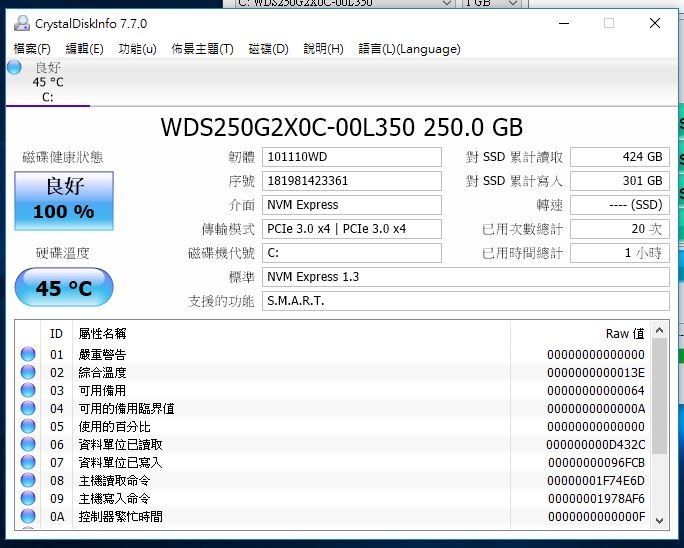
Task: Click status orb for attribute 04 可用的備用臨界值
Action: (x=28, y=408)
